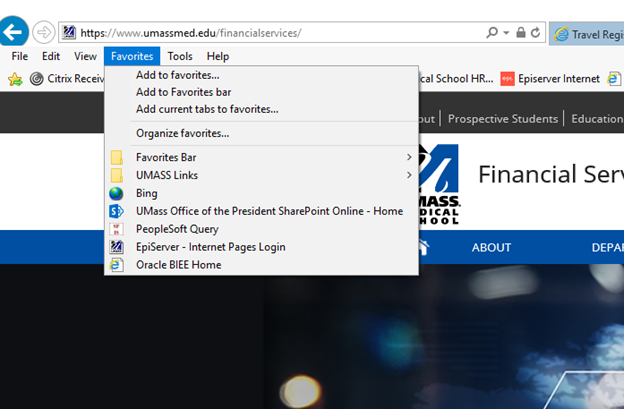Open the Tools menu
The image size is (624, 409).
click(180, 57)
